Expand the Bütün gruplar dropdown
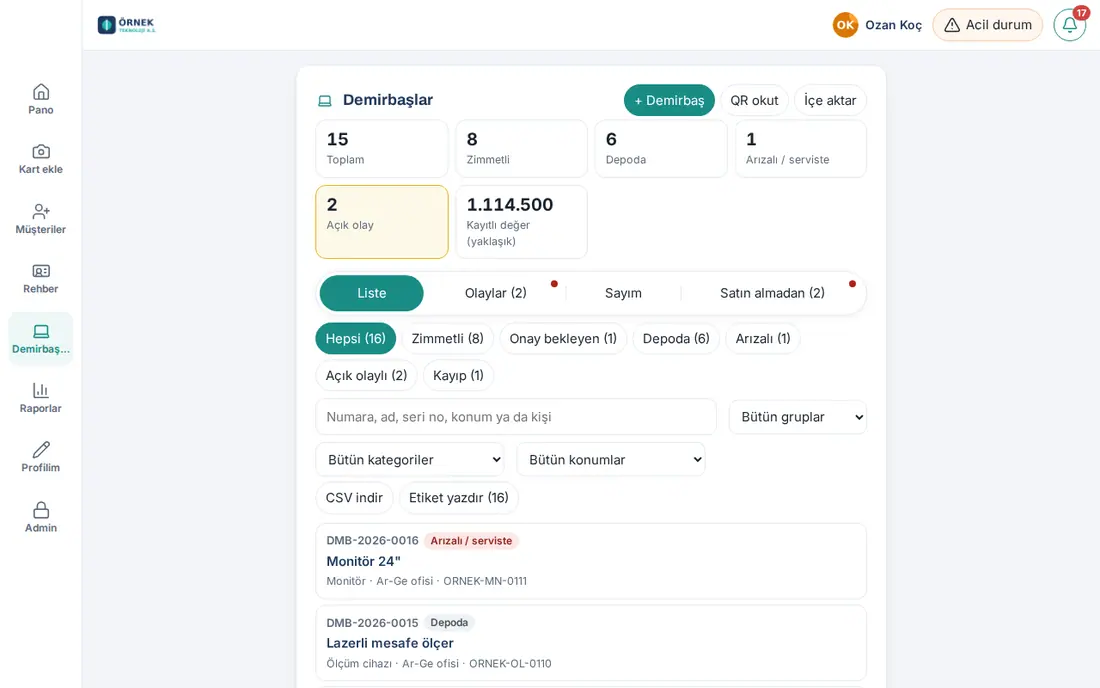Image resolution: width=1100 pixels, height=688 pixels. 798,417
